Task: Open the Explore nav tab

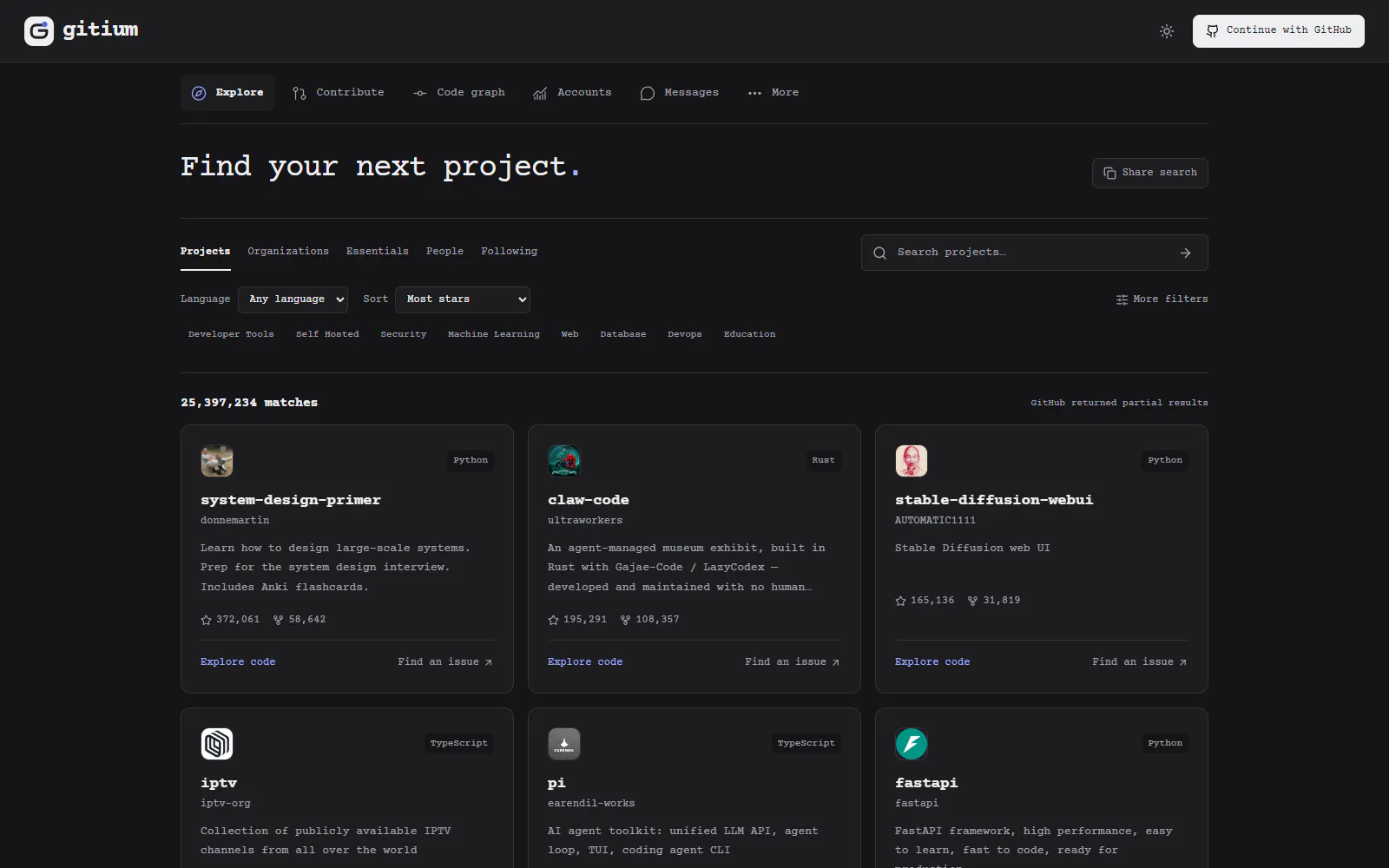Action: click(227, 93)
